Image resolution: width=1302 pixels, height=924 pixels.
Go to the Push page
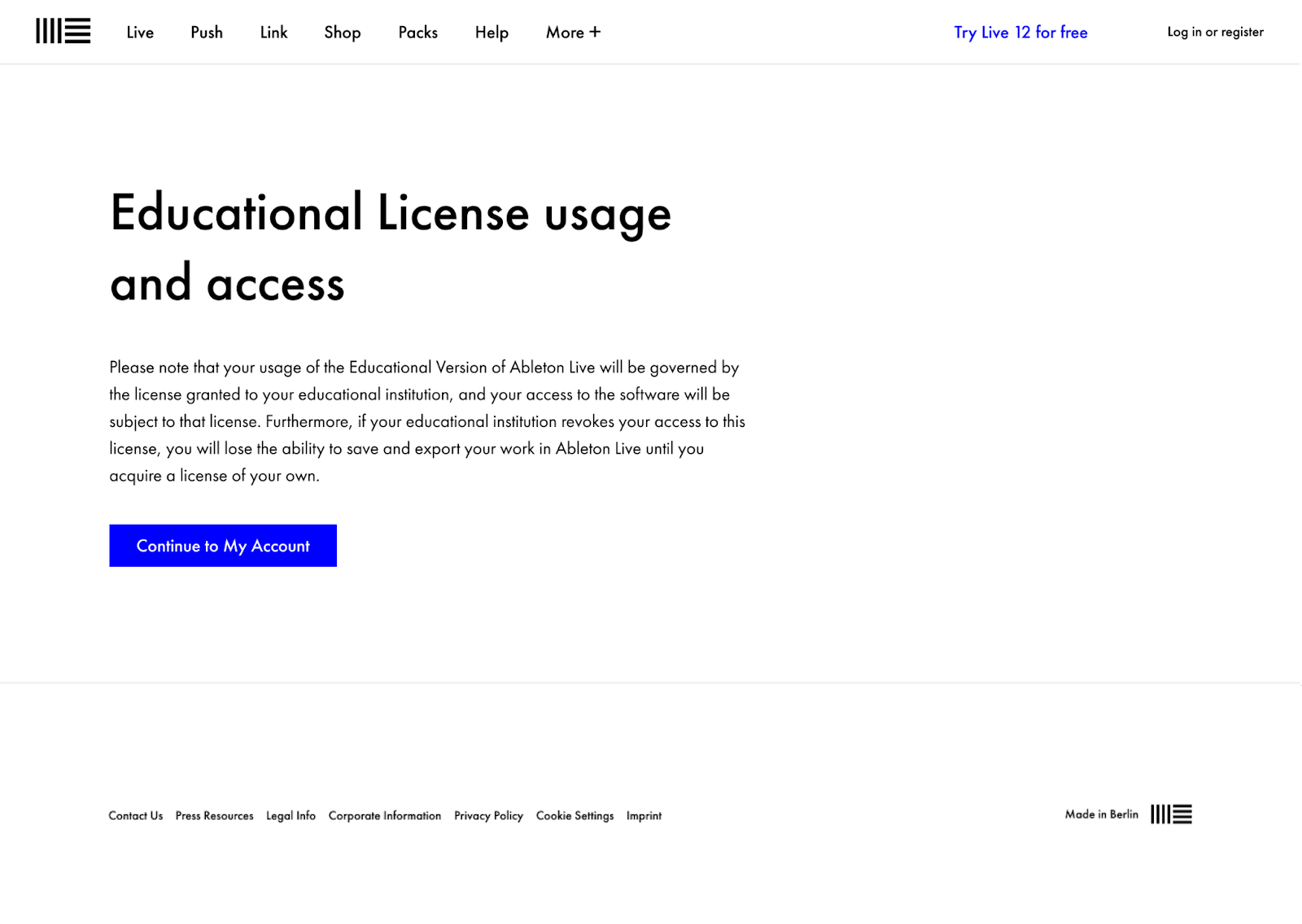207,33
